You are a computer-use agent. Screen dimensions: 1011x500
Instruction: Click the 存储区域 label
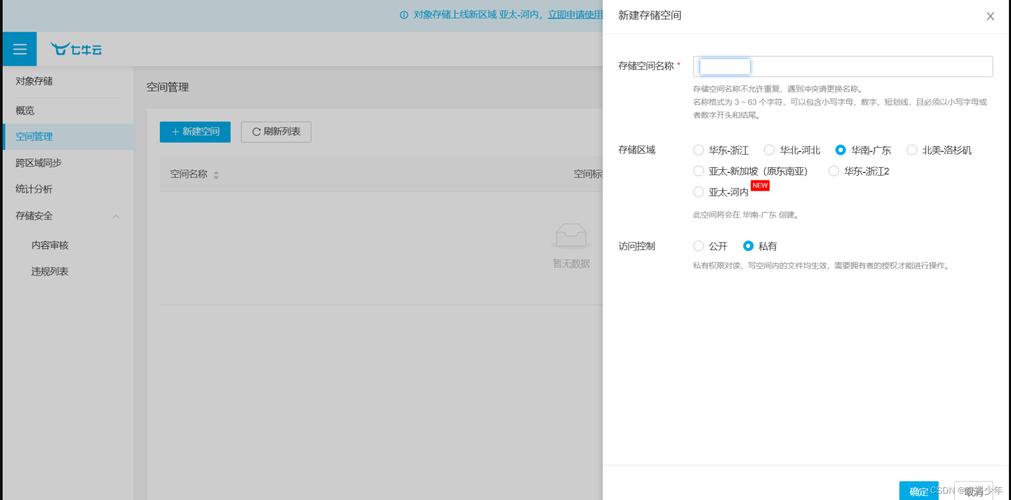[636, 150]
